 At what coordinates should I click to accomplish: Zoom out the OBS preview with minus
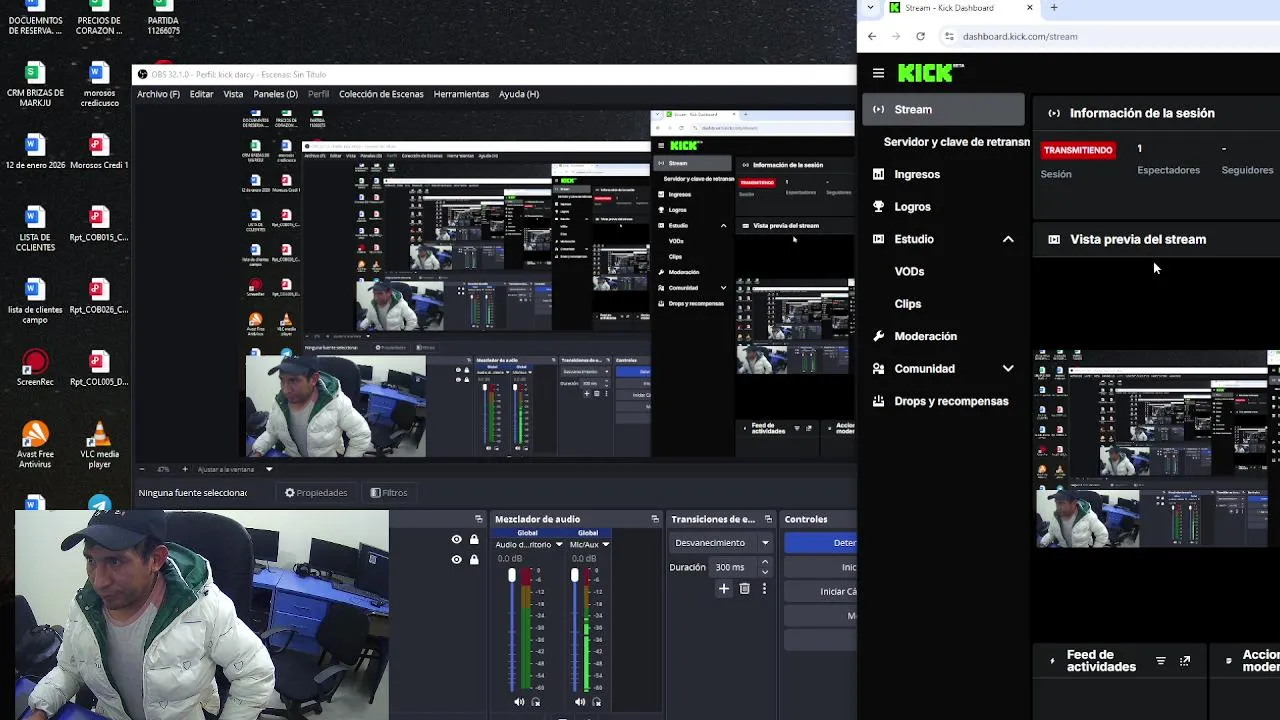(x=141, y=469)
